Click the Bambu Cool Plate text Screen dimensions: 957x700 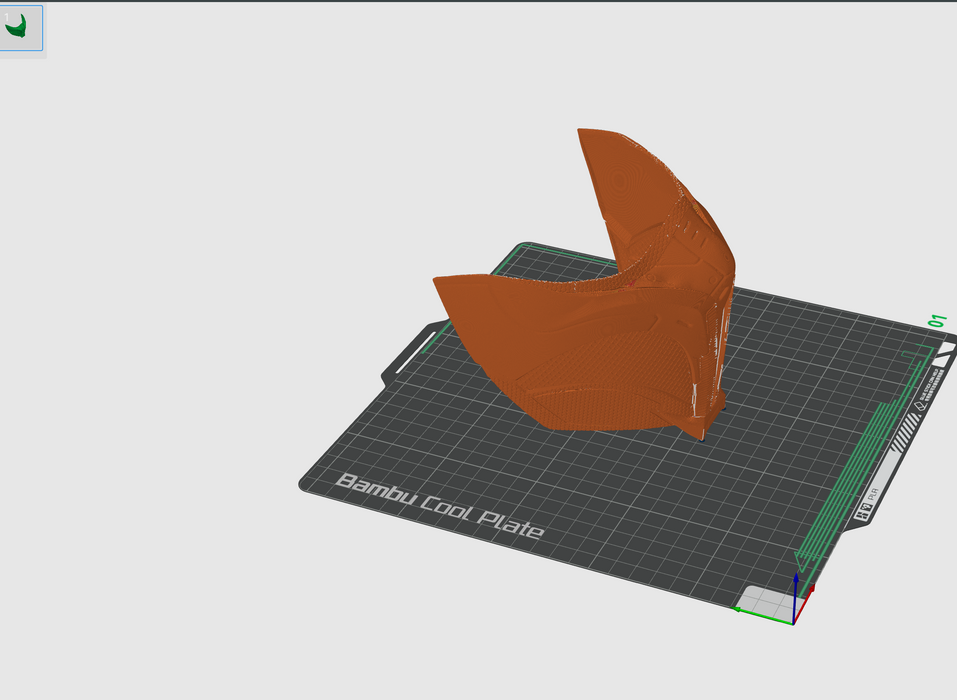click(440, 505)
